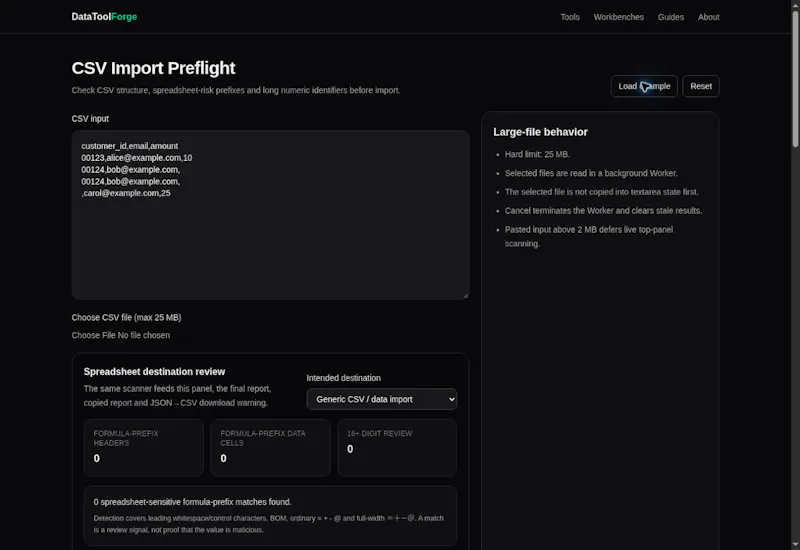Click the 'Hard limit: 25 MB.' bullet
Viewport: 800px width, 550px height.
[x=537, y=154]
